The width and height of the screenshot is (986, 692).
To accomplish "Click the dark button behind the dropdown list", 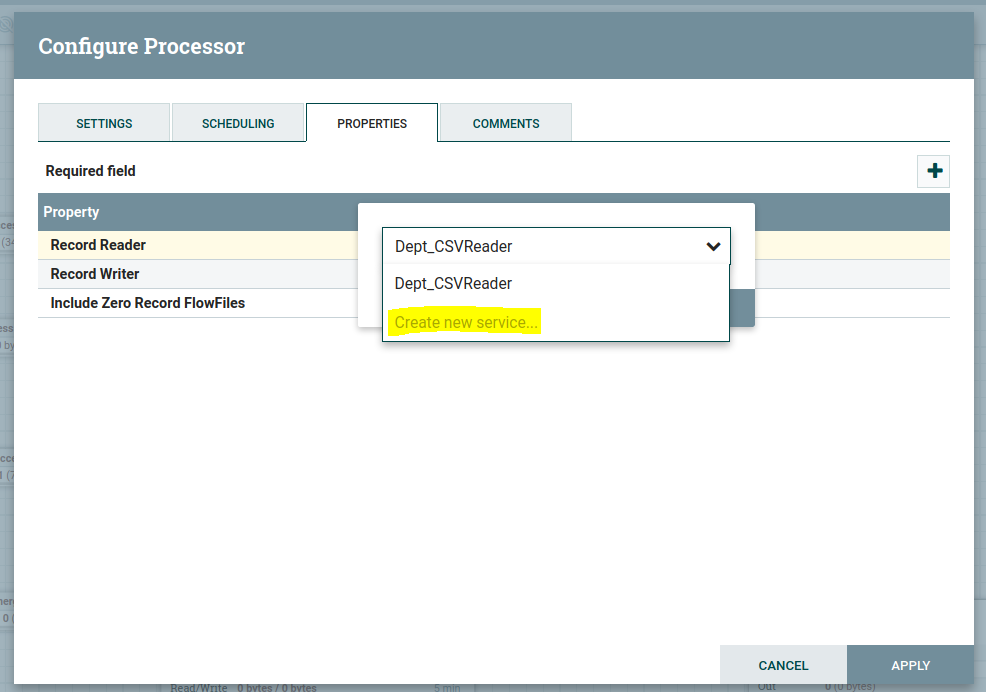I will [x=741, y=309].
